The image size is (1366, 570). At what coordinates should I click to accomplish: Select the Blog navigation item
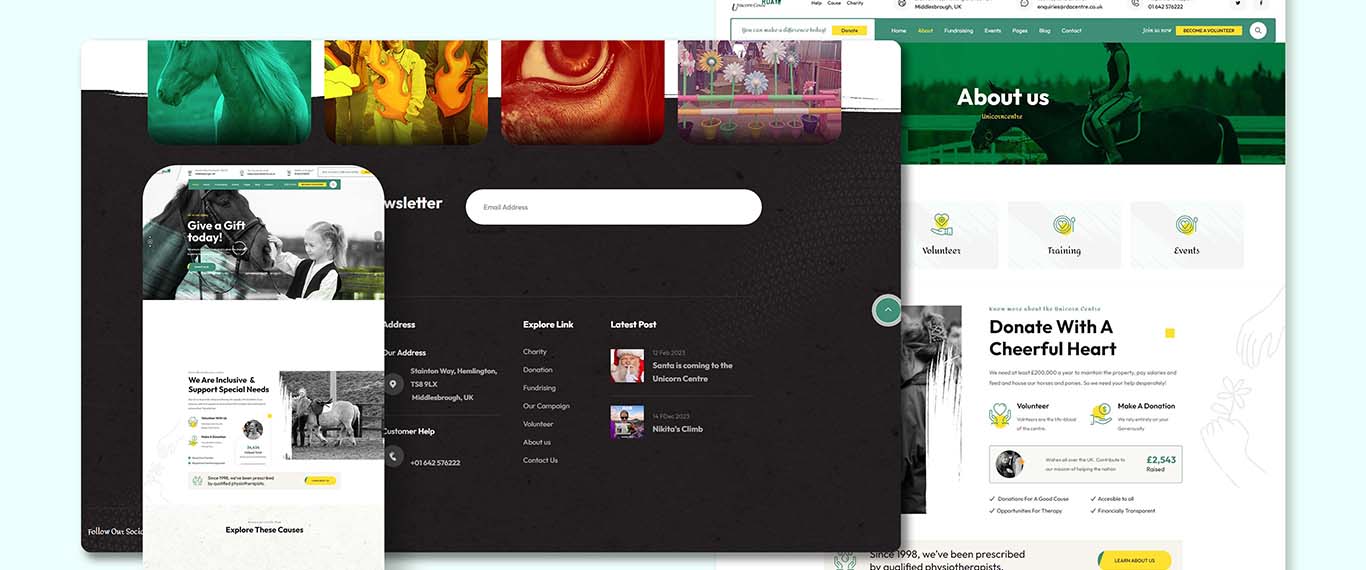click(x=1044, y=31)
